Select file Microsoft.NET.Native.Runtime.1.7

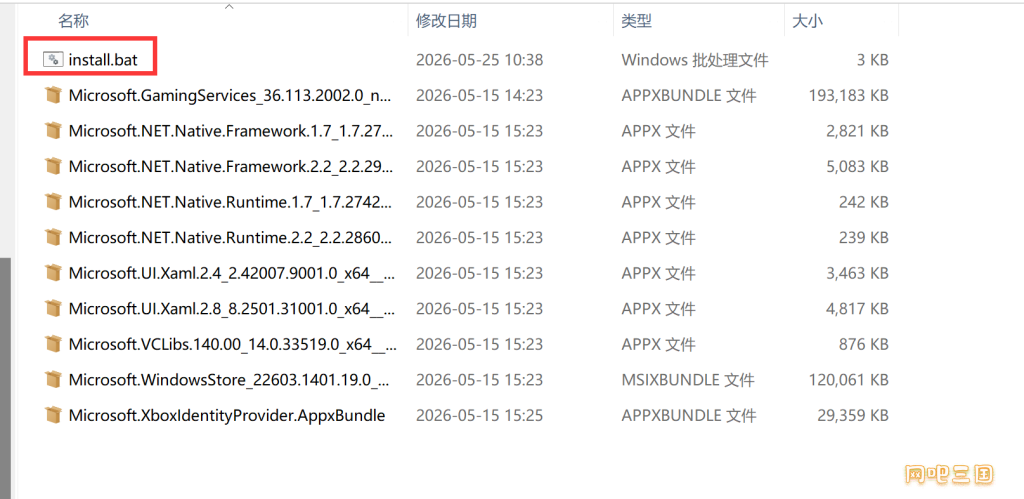pyautogui.click(x=231, y=202)
